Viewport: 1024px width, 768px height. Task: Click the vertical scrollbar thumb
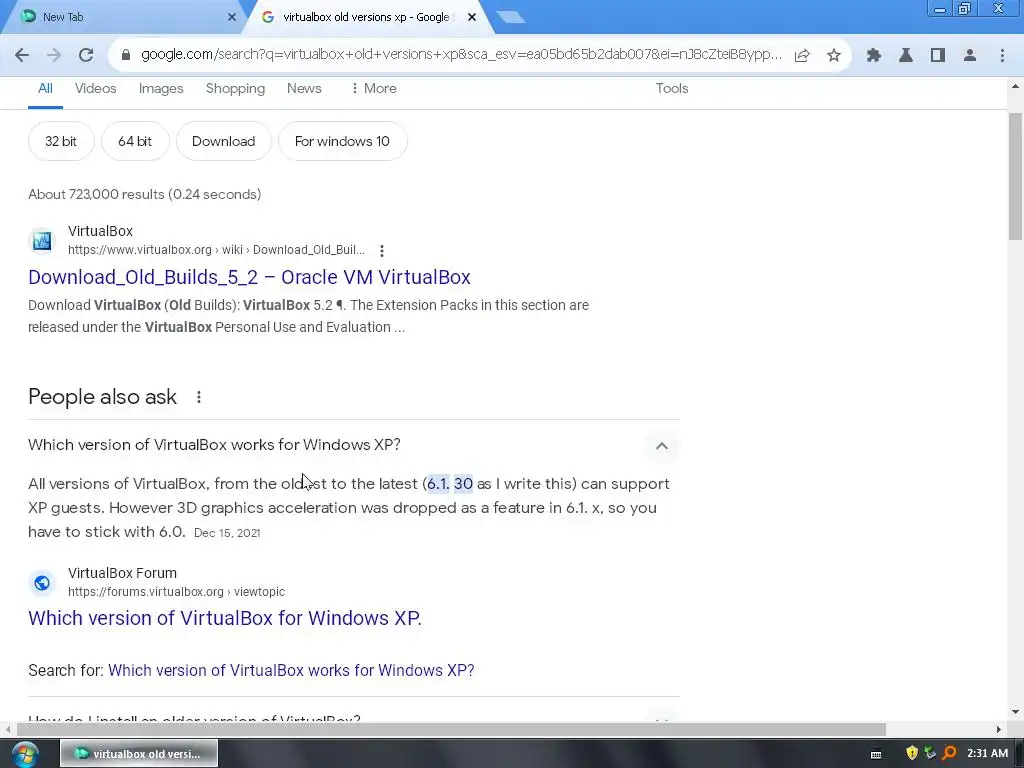pyautogui.click(x=1015, y=176)
